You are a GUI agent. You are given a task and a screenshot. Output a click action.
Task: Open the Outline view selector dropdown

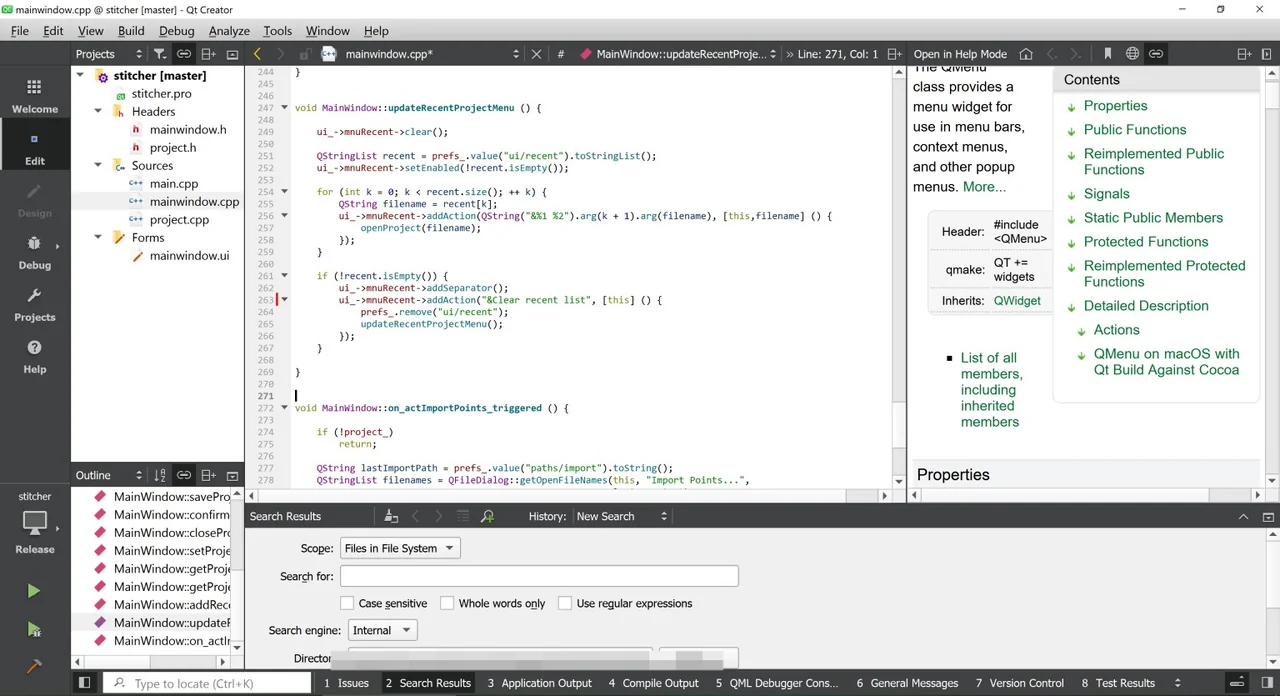[x=108, y=475]
